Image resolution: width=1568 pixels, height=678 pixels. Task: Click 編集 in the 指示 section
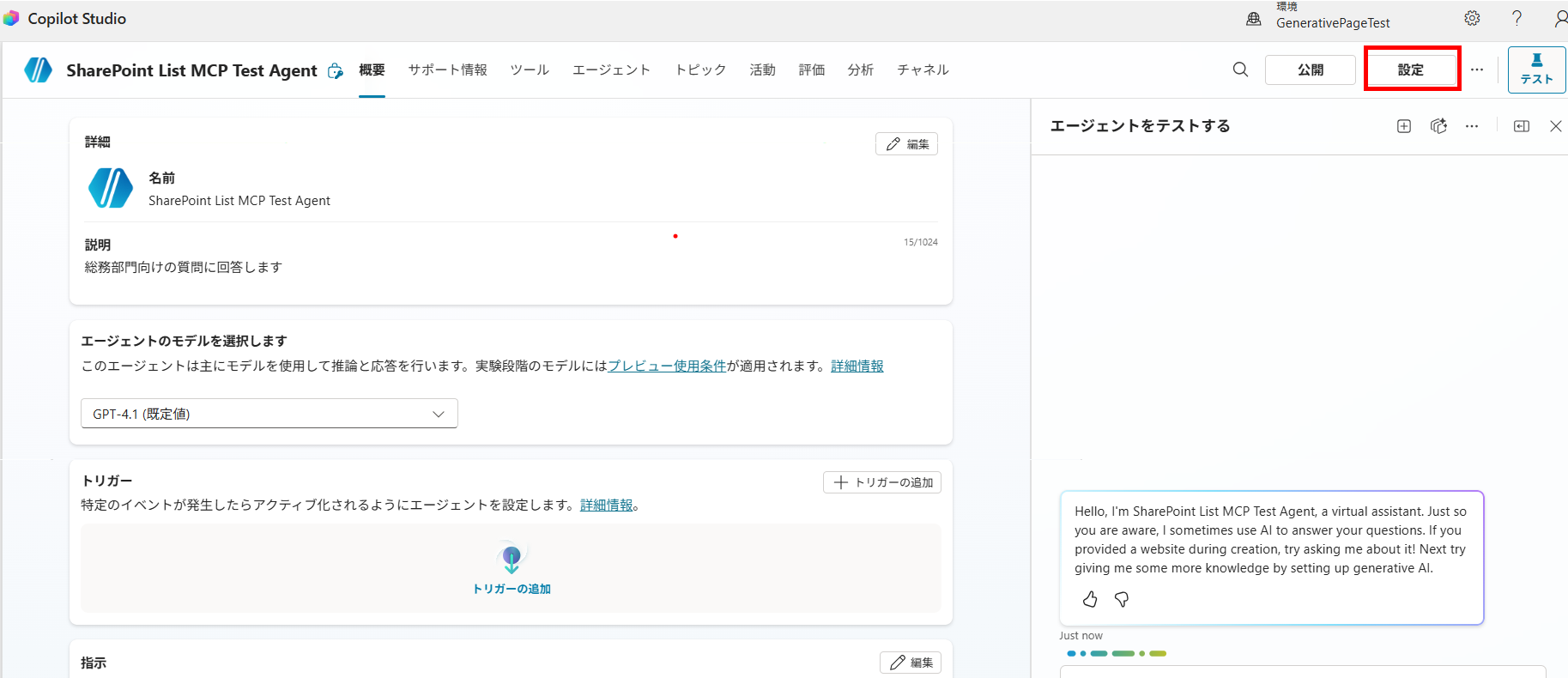point(911,663)
